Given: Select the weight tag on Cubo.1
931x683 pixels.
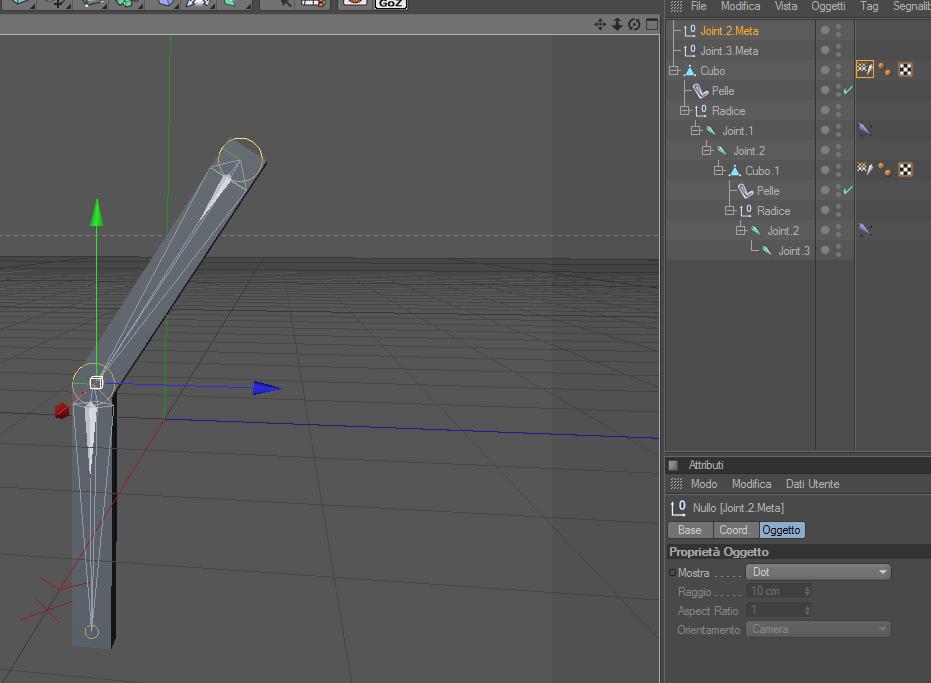Looking at the screenshot, I should coord(864,169).
